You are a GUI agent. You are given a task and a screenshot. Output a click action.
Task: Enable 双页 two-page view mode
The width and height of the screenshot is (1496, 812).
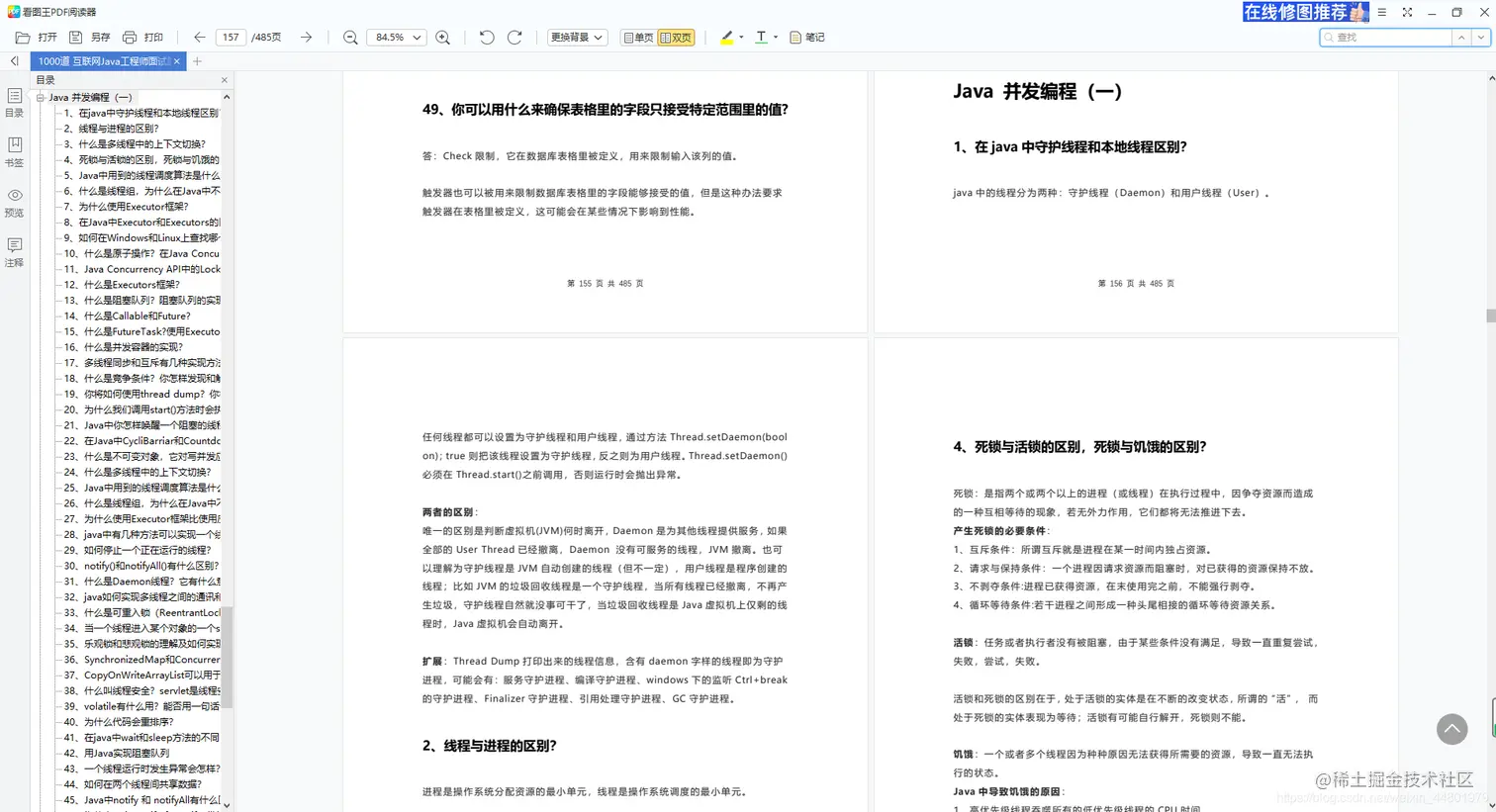[677, 37]
